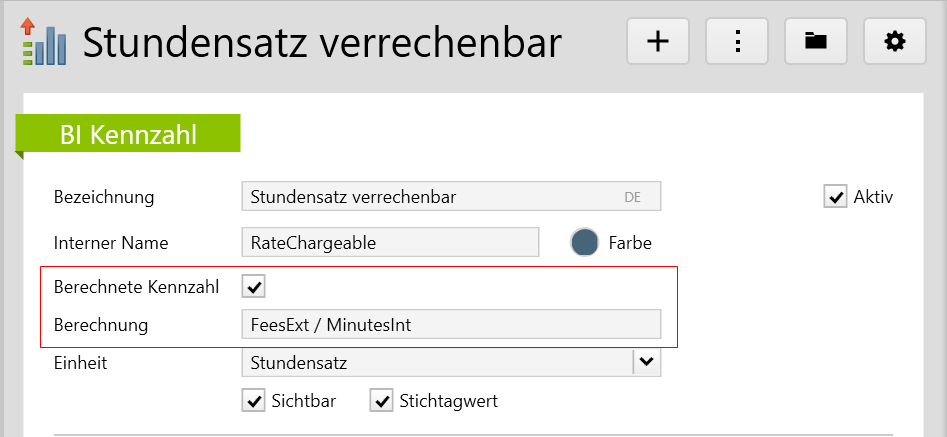
Task: Open settings via the gear icon
Action: [895, 41]
